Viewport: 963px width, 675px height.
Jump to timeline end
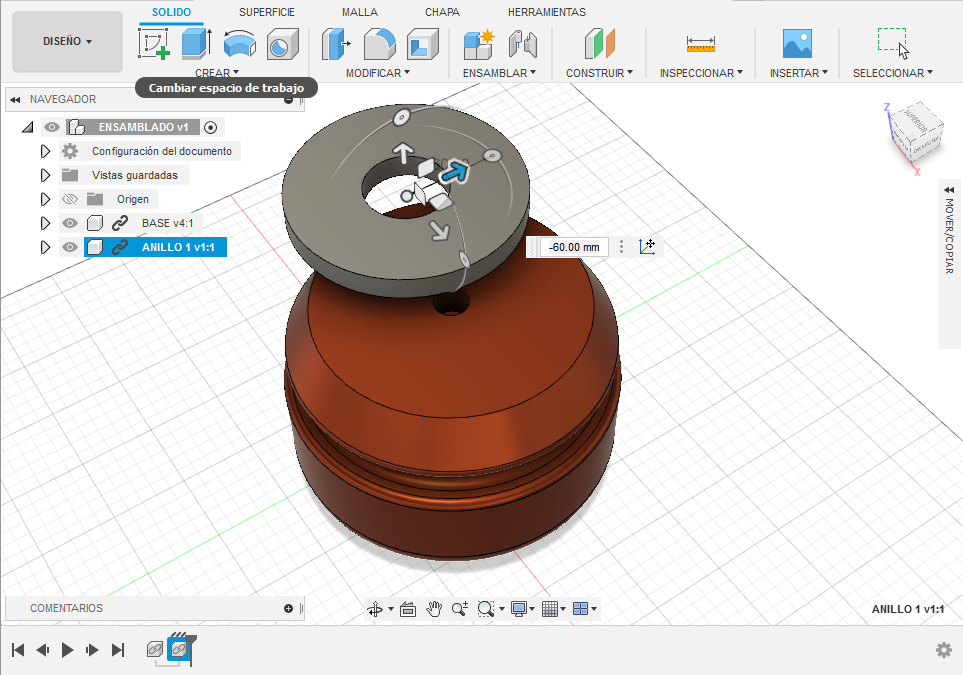click(x=118, y=650)
